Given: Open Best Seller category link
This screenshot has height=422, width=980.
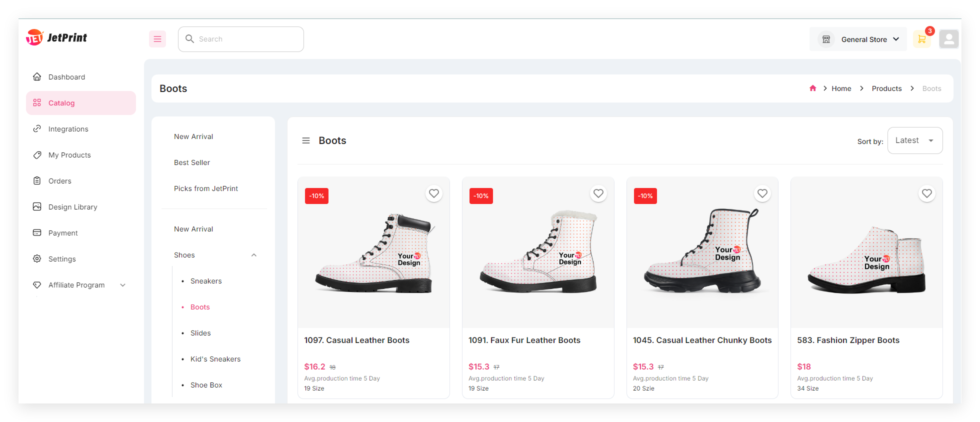Looking at the screenshot, I should coord(192,162).
